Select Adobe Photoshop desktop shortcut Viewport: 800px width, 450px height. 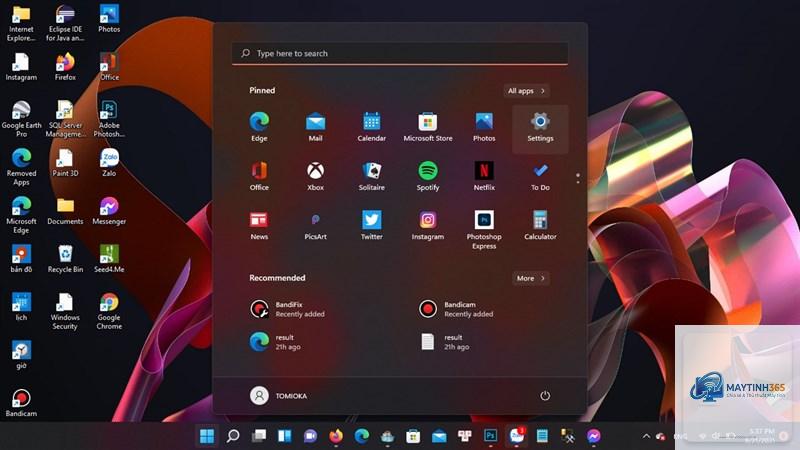[x=109, y=119]
